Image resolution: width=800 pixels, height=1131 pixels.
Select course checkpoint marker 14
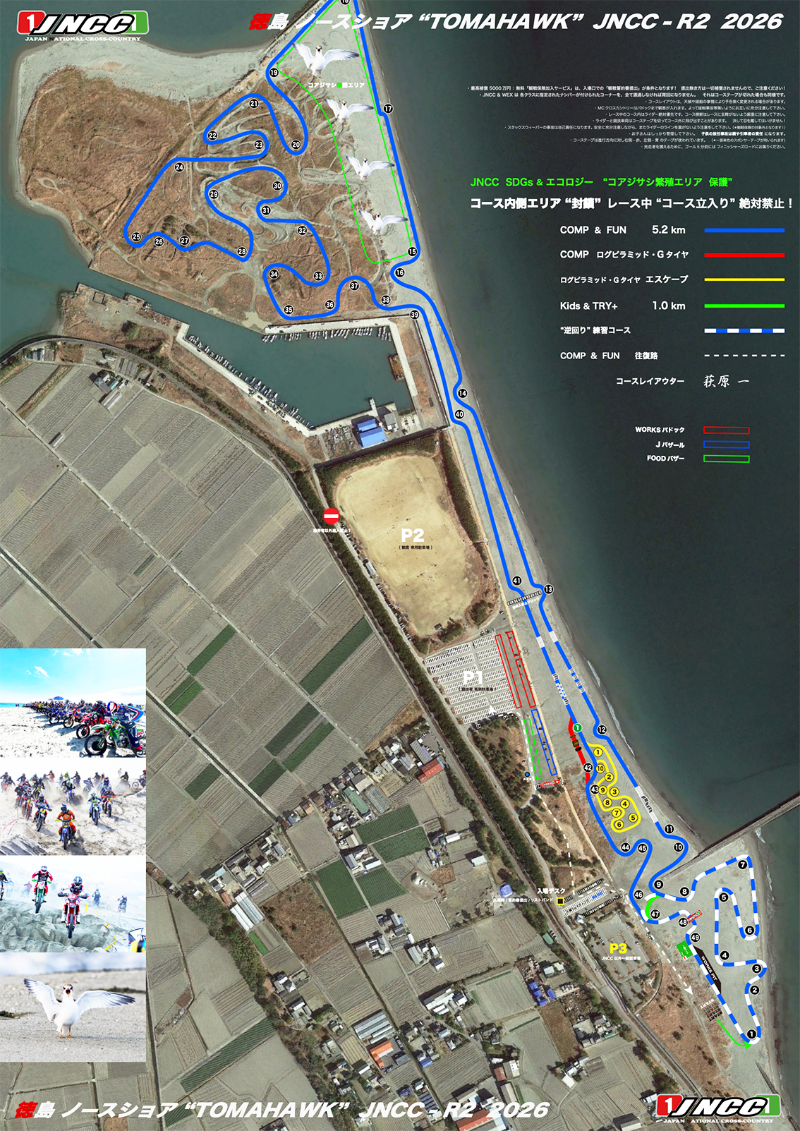(462, 393)
